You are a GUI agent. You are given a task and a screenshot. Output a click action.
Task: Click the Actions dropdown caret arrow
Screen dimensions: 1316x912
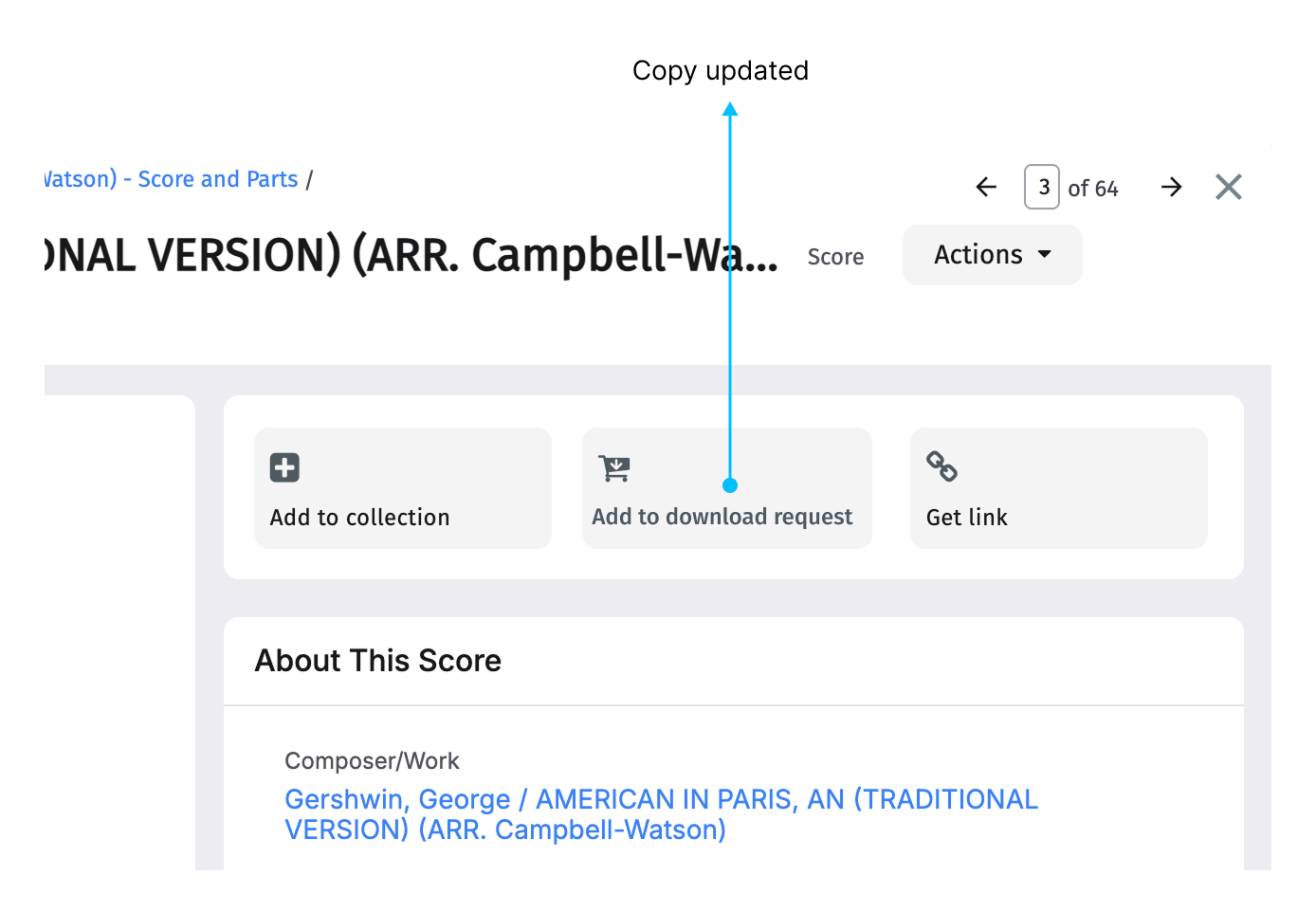coord(1045,255)
